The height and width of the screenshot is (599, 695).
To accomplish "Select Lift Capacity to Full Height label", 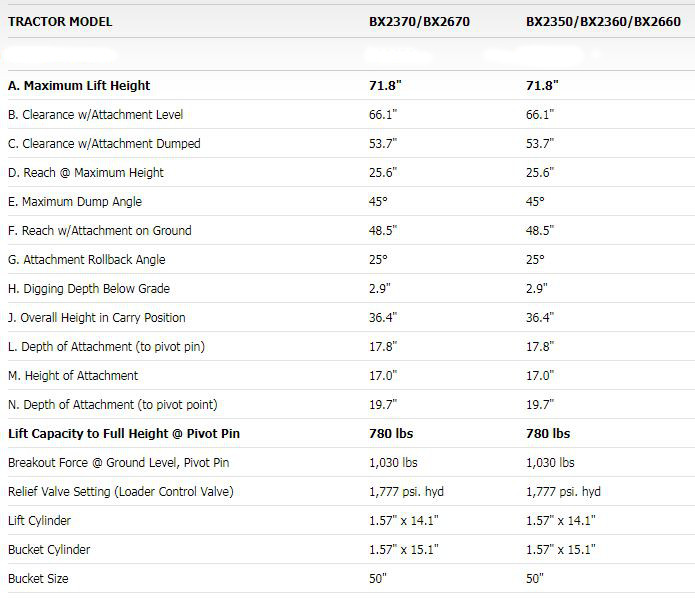I will pos(124,434).
